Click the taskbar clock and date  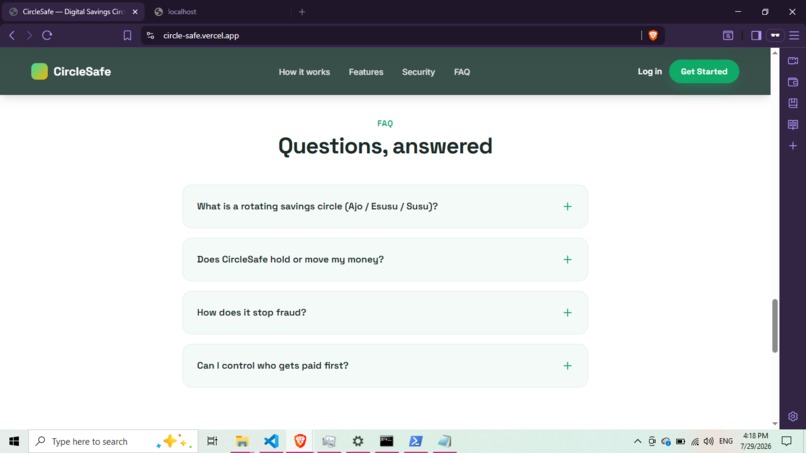(x=756, y=441)
